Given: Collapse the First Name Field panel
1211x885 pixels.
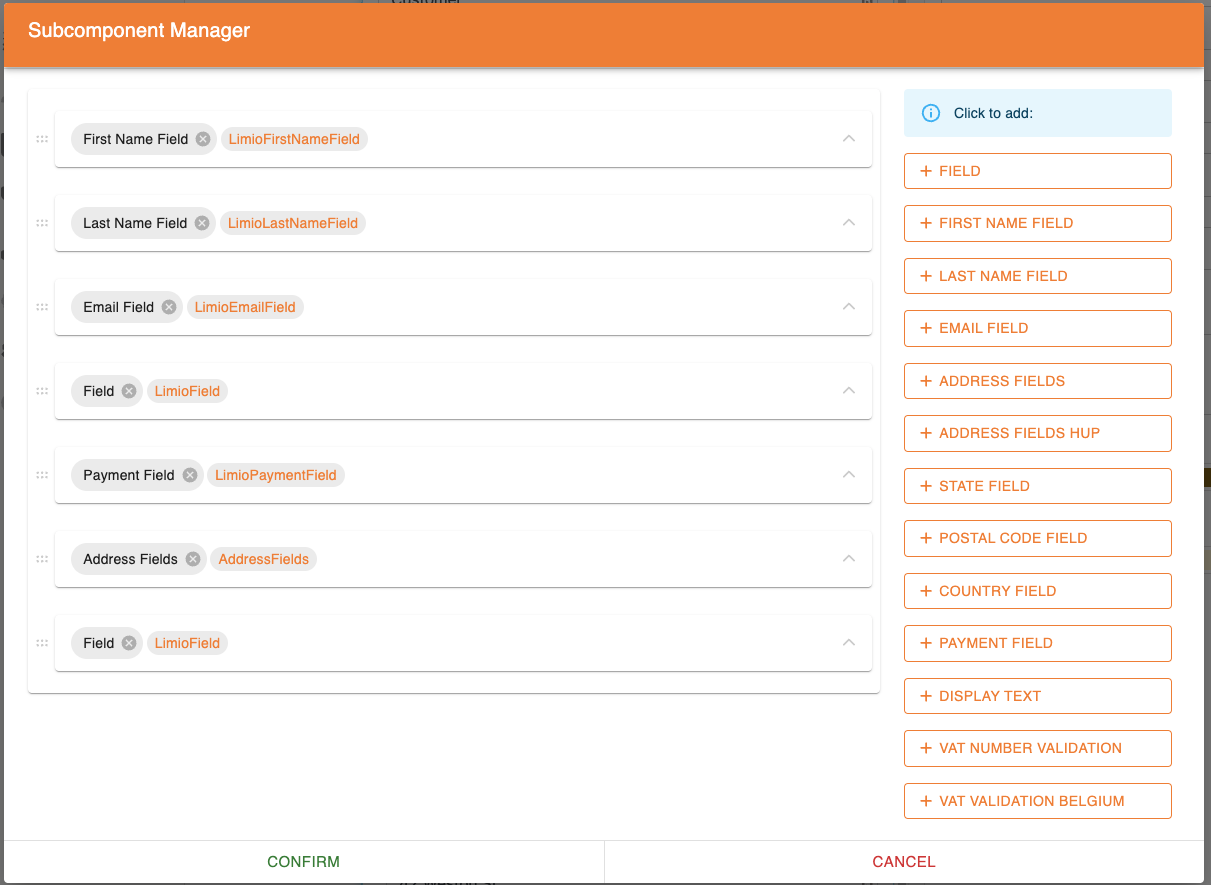Looking at the screenshot, I should pyautogui.click(x=849, y=139).
